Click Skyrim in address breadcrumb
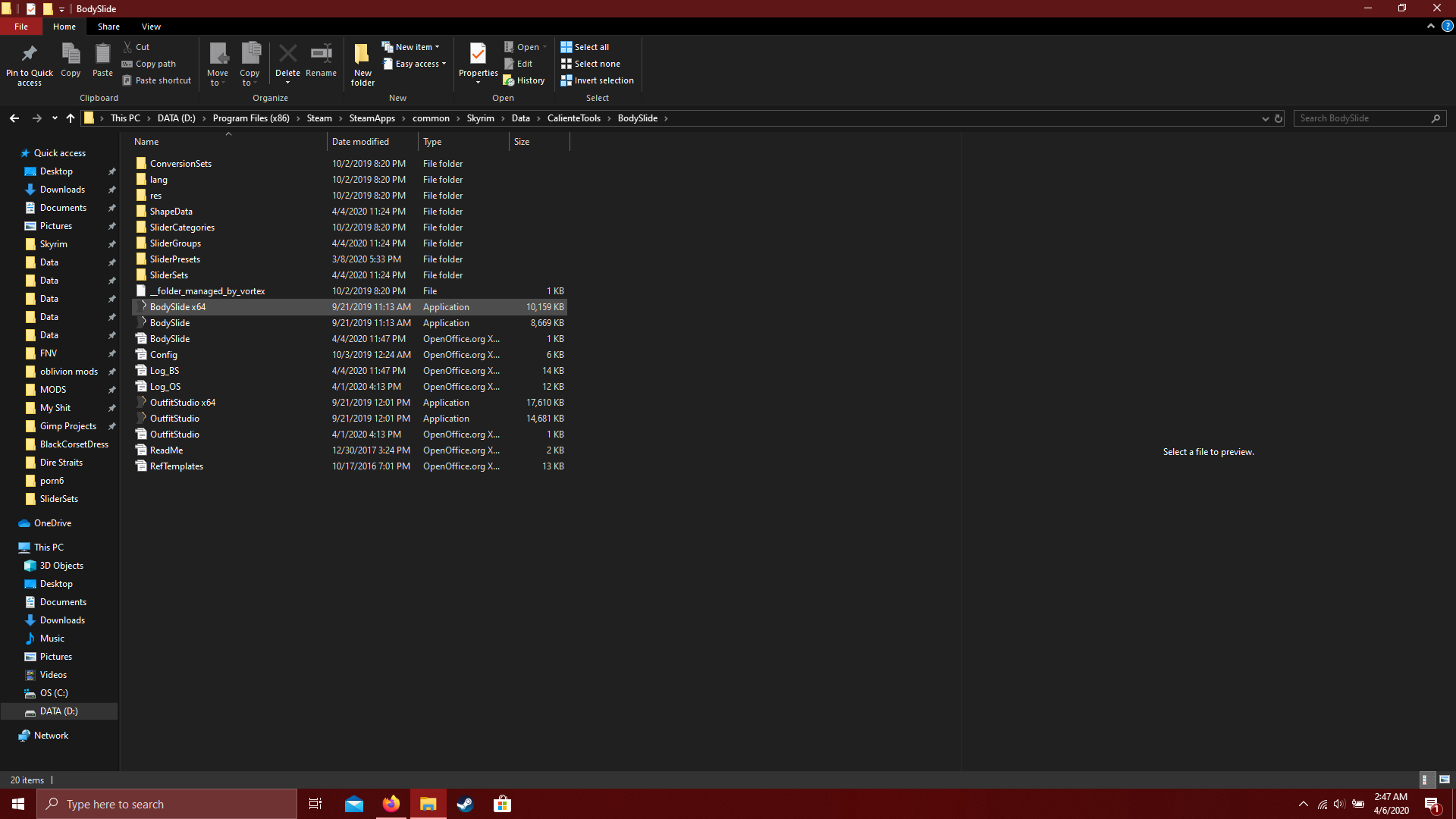 480,118
